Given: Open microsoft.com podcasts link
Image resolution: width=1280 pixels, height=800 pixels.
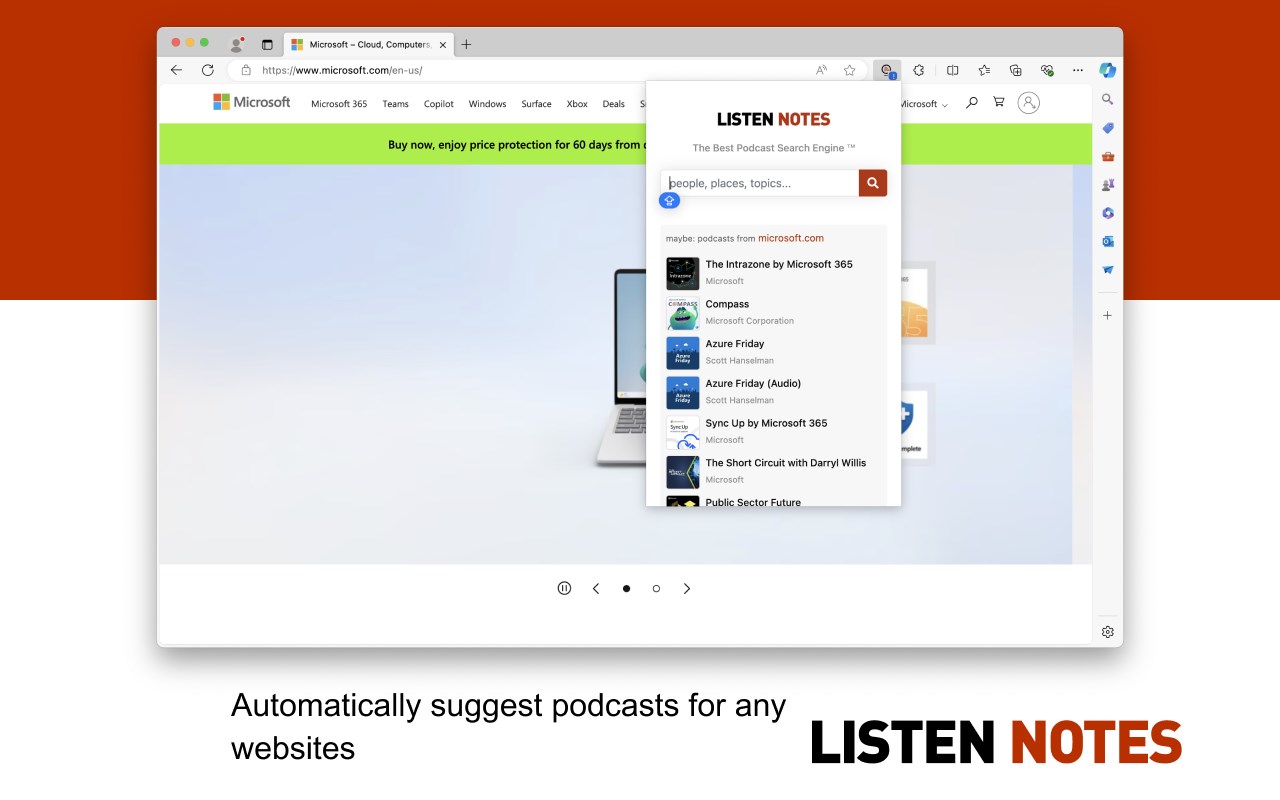Looking at the screenshot, I should (x=791, y=238).
